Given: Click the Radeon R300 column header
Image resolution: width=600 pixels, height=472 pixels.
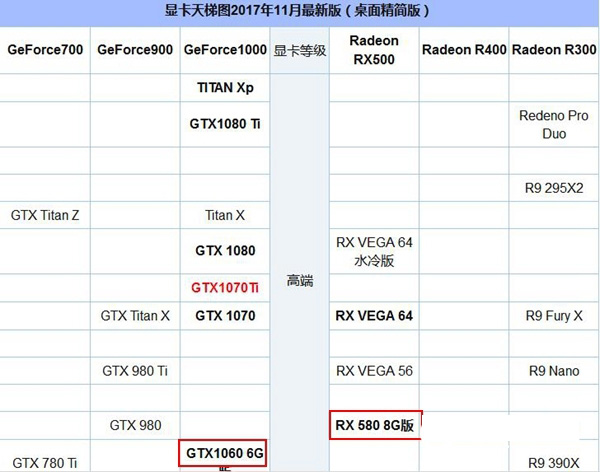Looking at the screenshot, I should click(554, 50).
